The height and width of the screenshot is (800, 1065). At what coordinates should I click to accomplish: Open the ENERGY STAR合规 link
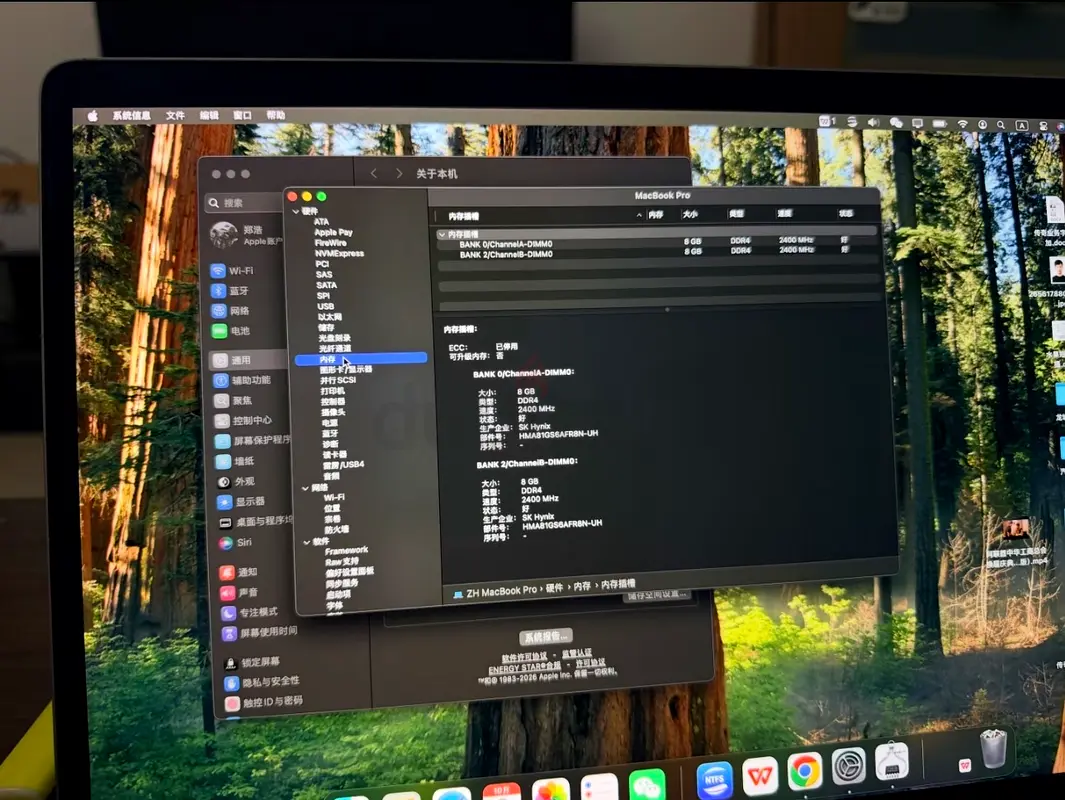click(x=524, y=669)
